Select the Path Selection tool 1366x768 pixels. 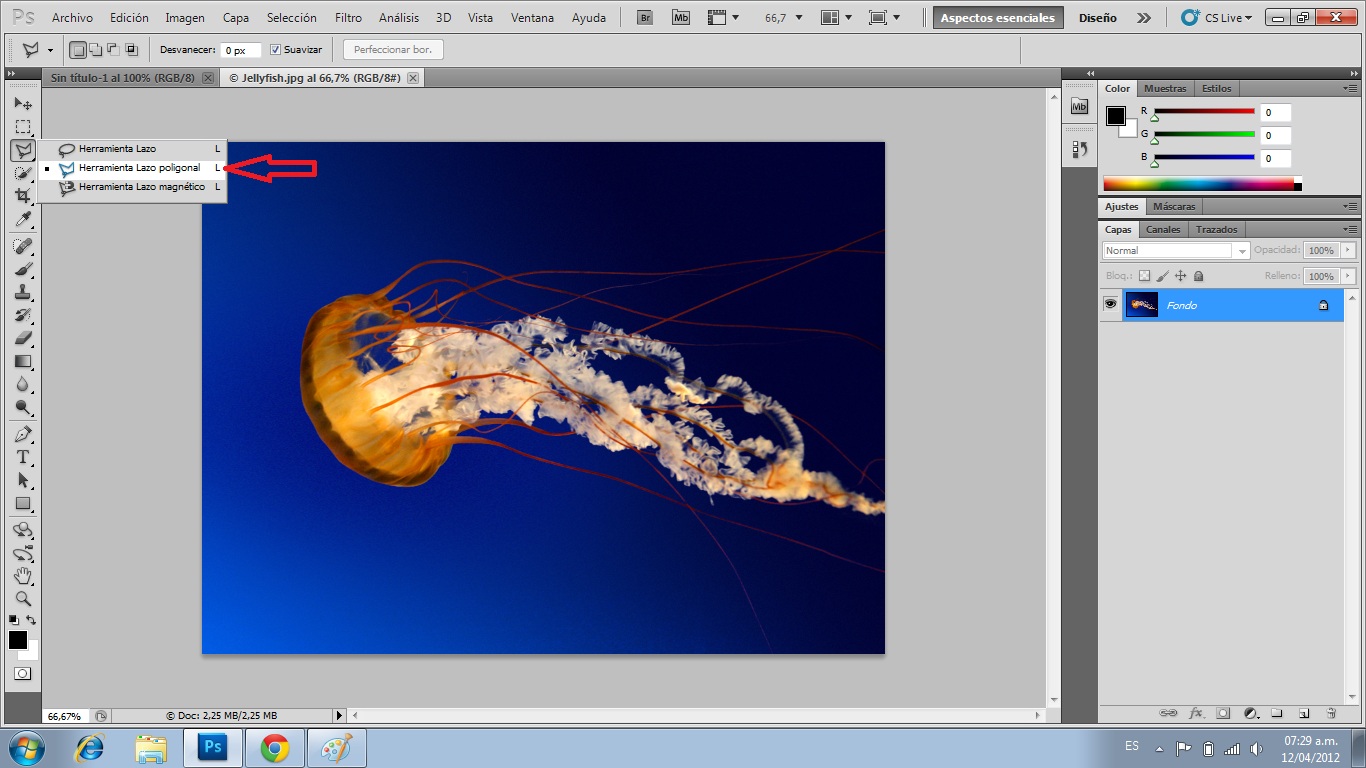(x=22, y=480)
